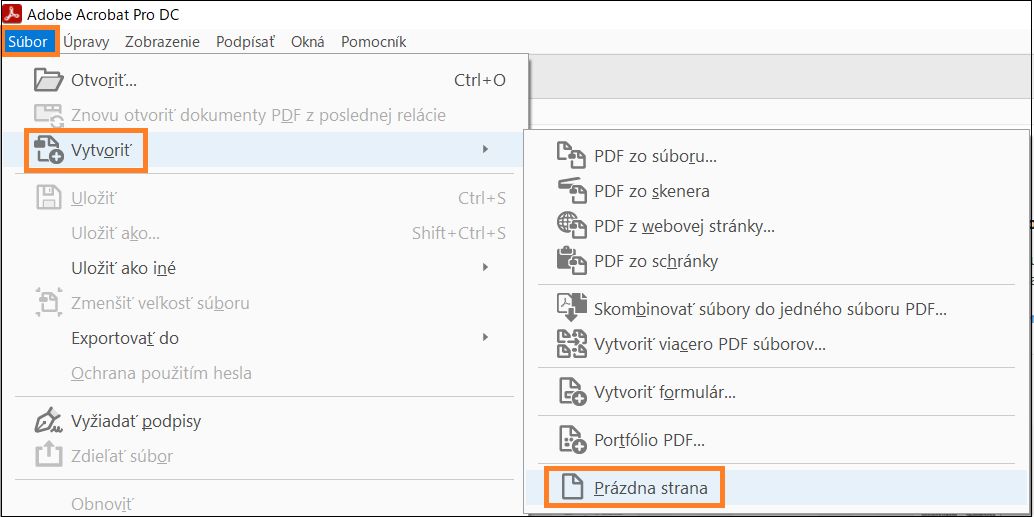Open the Úpravy menu
The width and height of the screenshot is (1034, 517).
(87, 41)
